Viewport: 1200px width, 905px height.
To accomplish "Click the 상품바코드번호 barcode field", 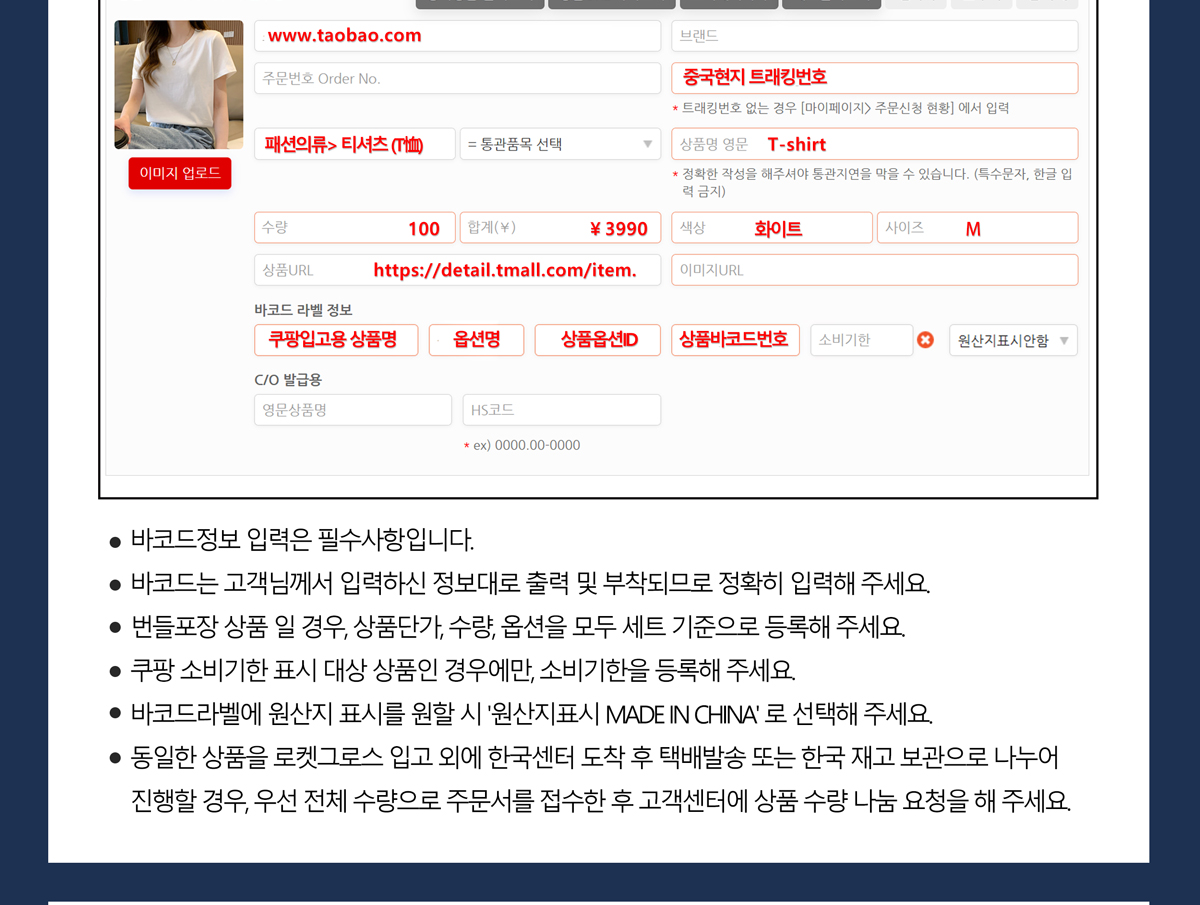I will point(735,340).
